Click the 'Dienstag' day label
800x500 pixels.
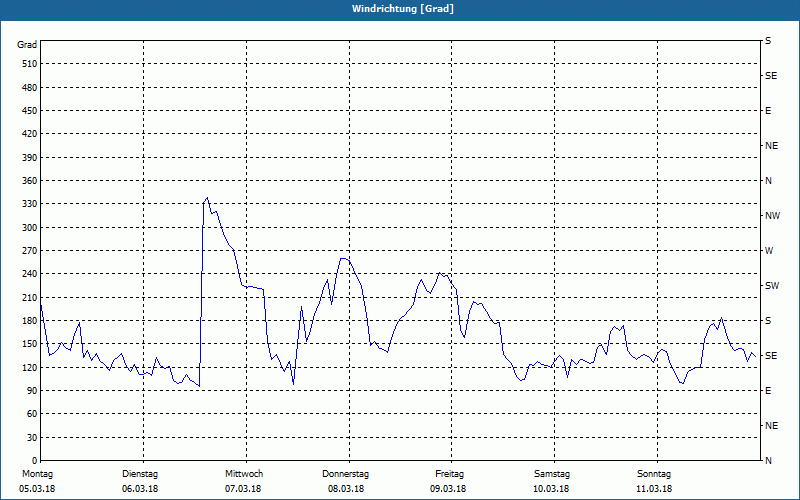point(140,474)
